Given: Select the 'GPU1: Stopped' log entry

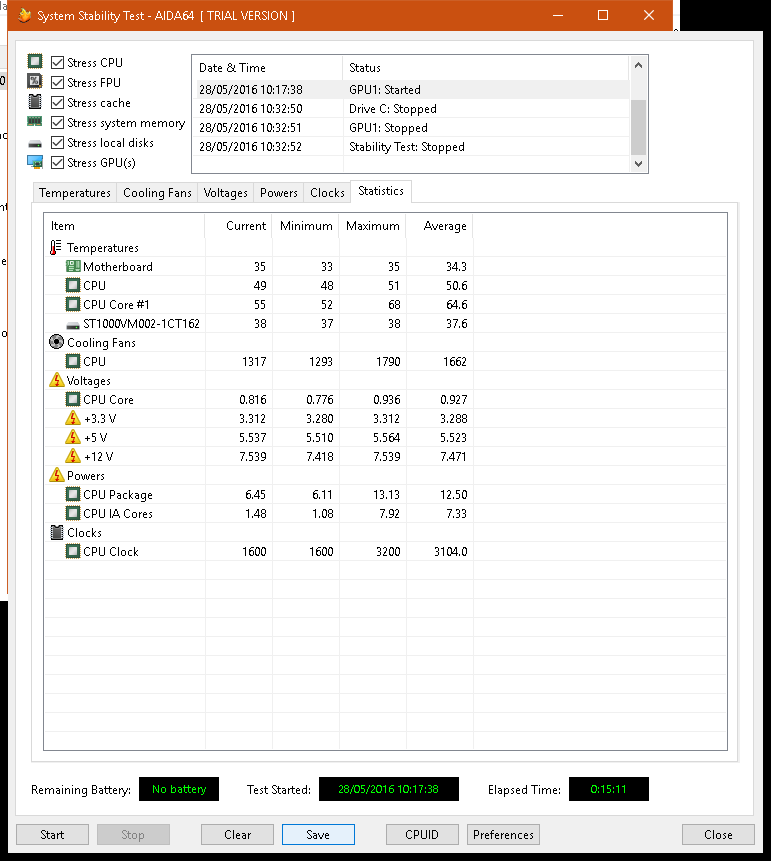Looking at the screenshot, I should pos(412,127).
